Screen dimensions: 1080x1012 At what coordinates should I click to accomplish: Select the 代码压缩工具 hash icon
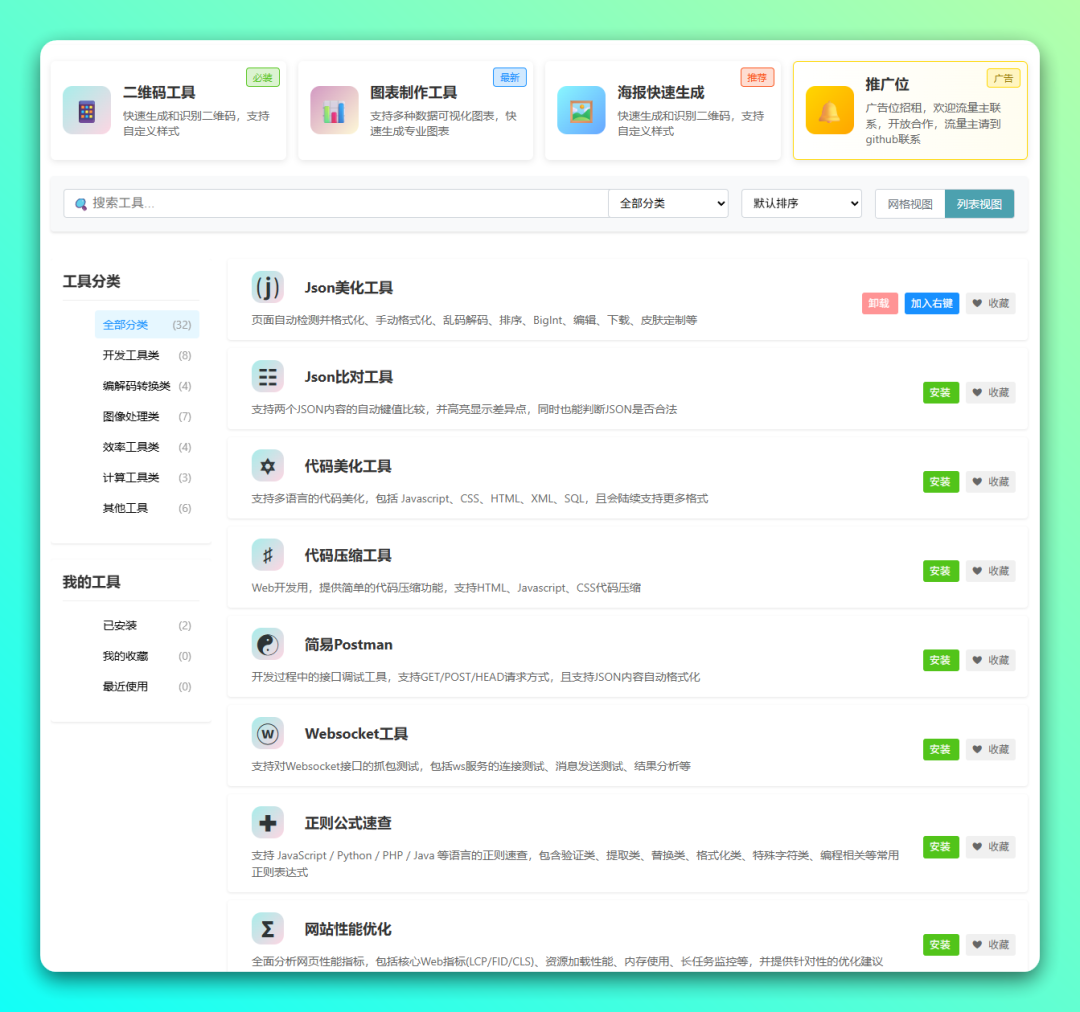click(267, 554)
